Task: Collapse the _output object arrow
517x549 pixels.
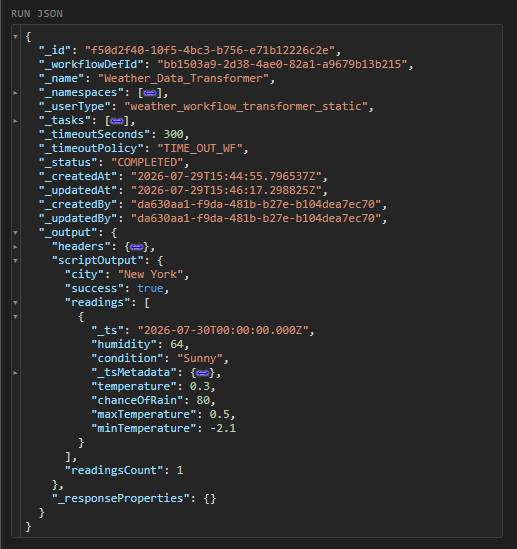Action: click(15, 232)
